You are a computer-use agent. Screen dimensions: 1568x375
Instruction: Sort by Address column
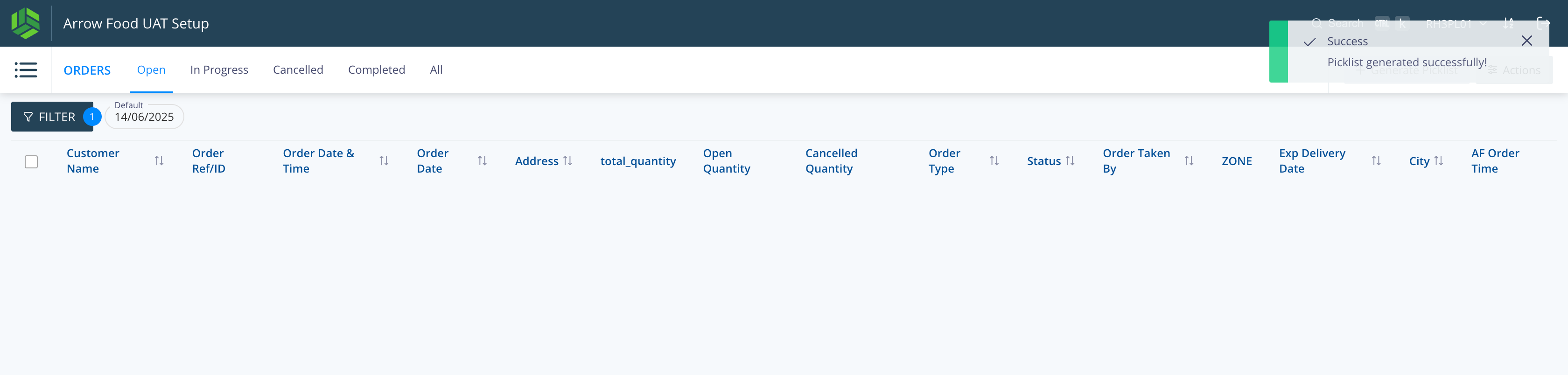coord(567,161)
